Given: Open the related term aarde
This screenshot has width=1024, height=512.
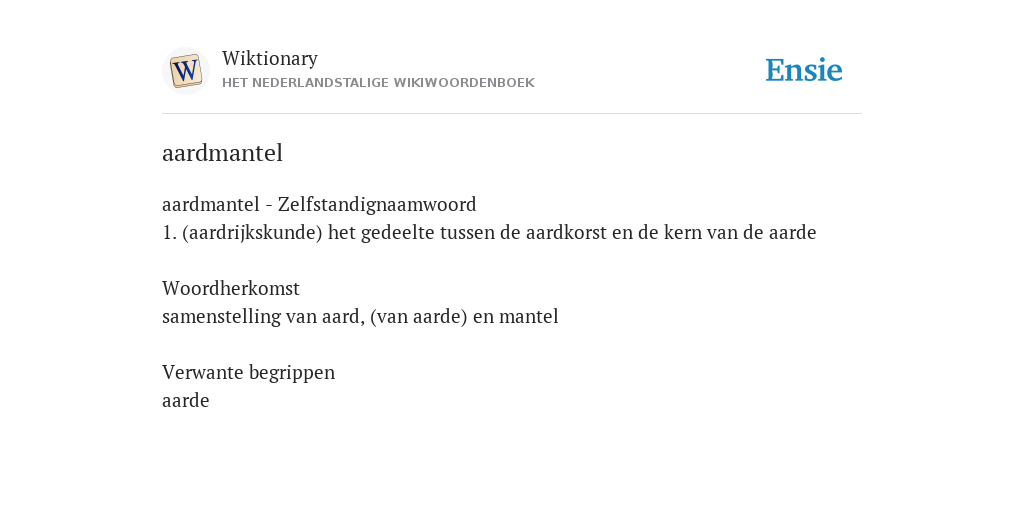Looking at the screenshot, I should pos(185,400).
